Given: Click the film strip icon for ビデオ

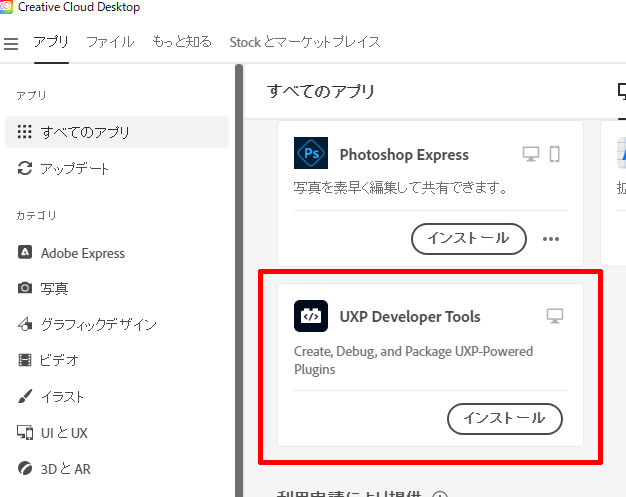Looking at the screenshot, I should [x=25, y=360].
